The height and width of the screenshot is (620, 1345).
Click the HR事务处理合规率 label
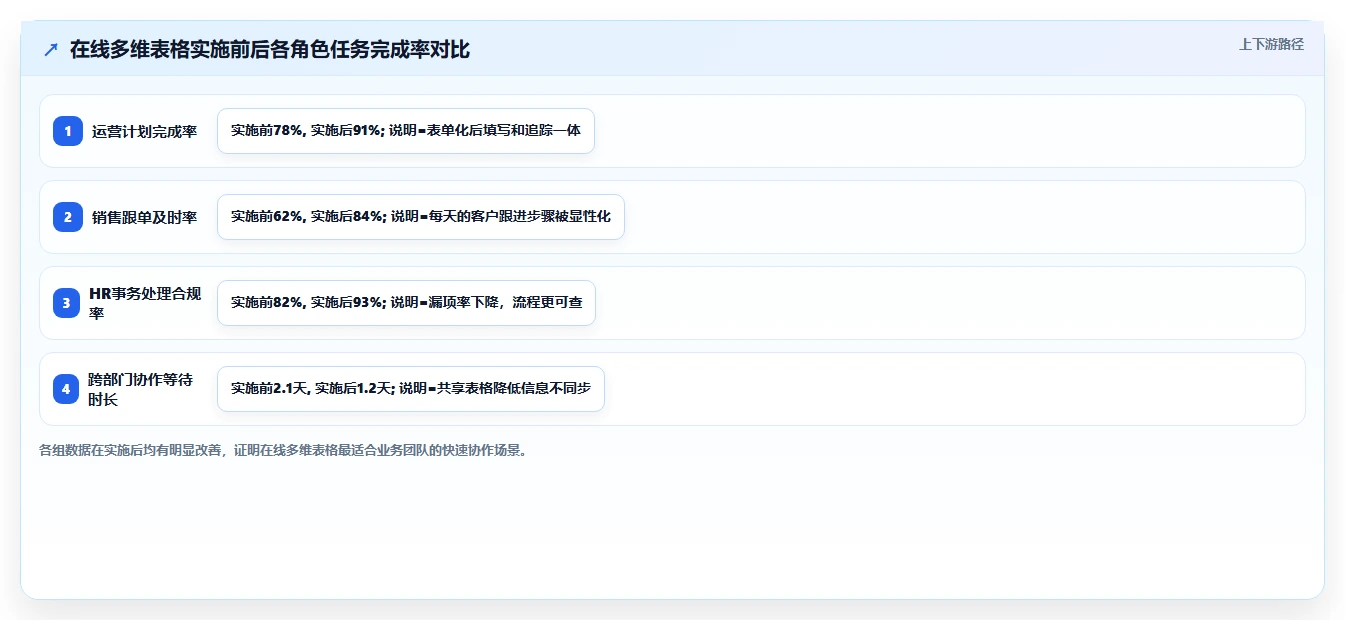click(x=145, y=303)
